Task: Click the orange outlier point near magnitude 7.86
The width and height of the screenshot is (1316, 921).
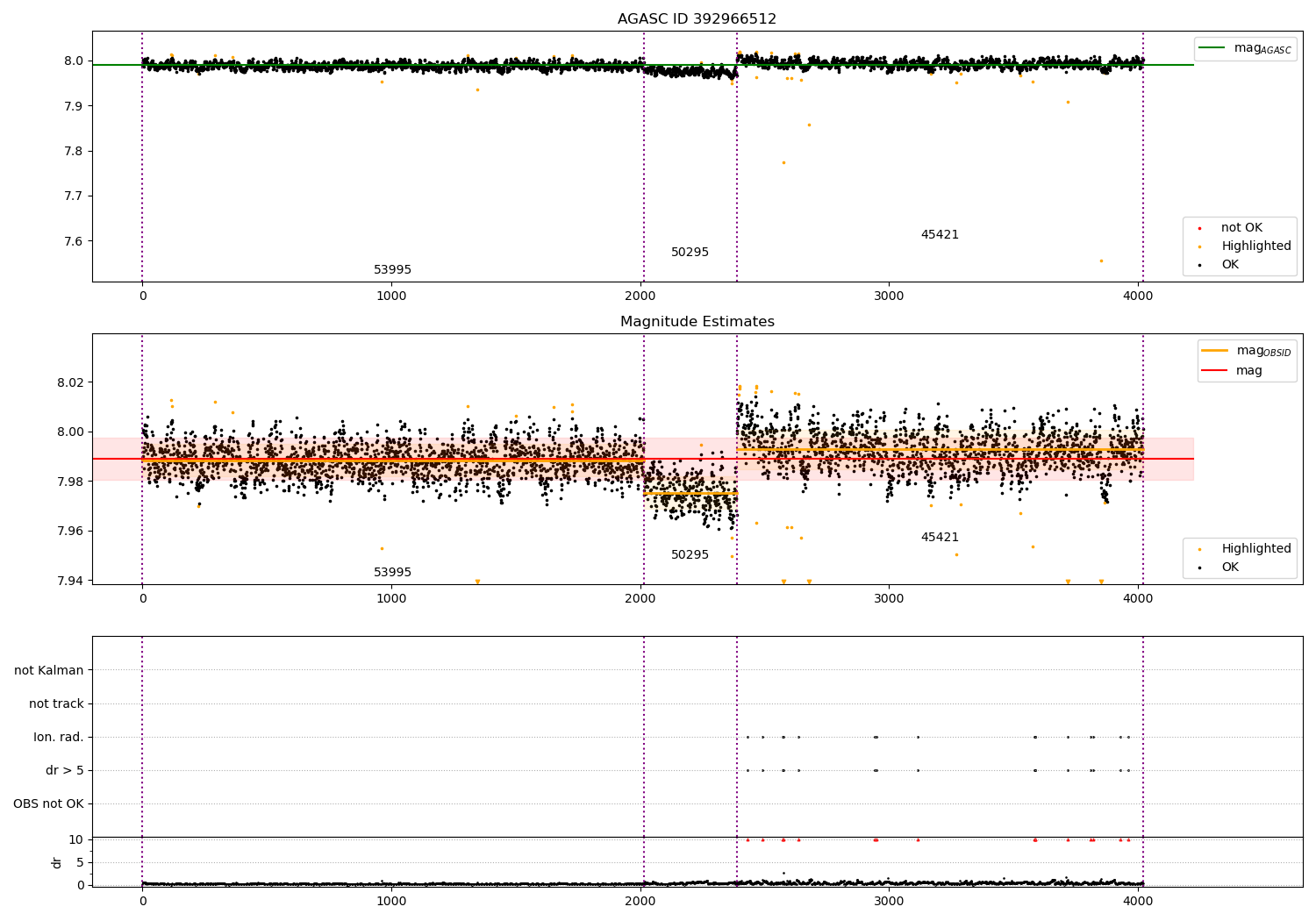Action: 809,125
